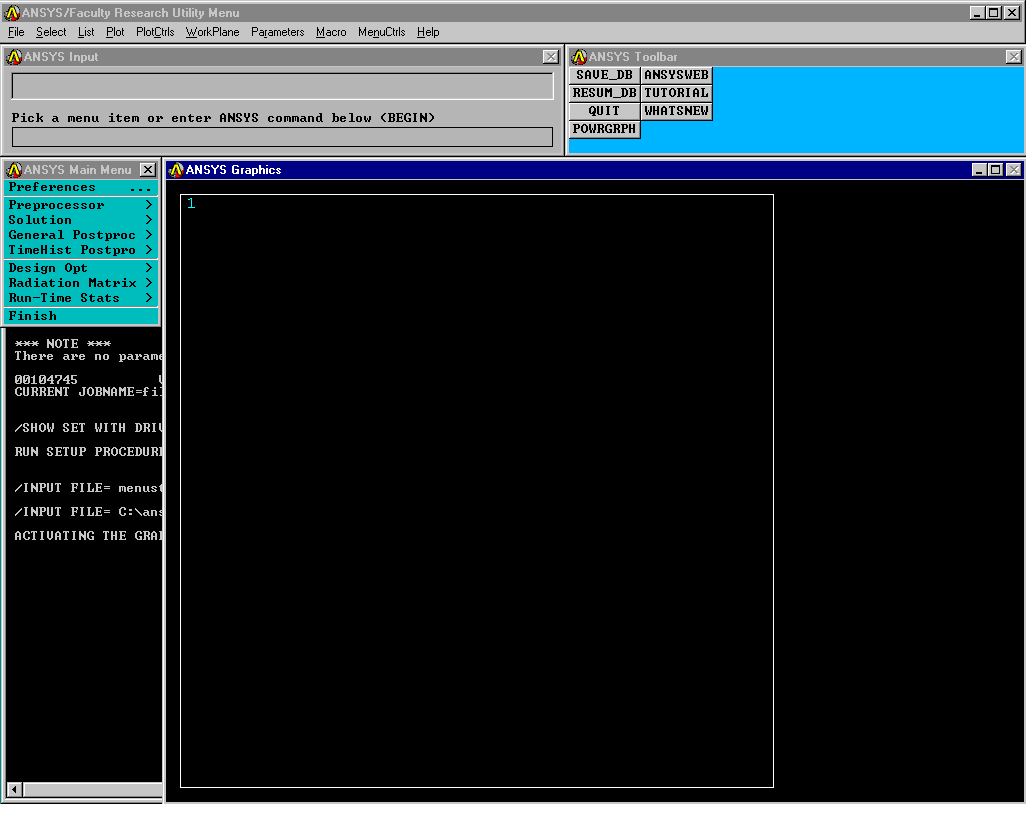Image resolution: width=1026 pixels, height=821 pixels.
Task: Click the "/INPUT FILE= menust" output line
Action: [88, 488]
